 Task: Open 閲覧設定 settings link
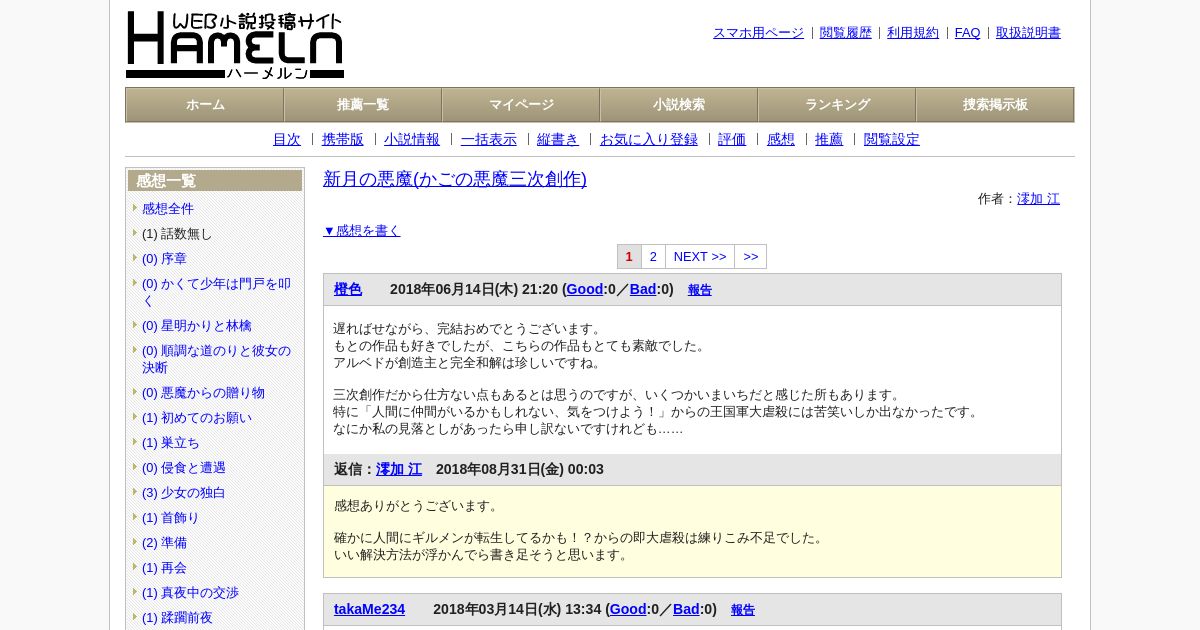coord(892,140)
